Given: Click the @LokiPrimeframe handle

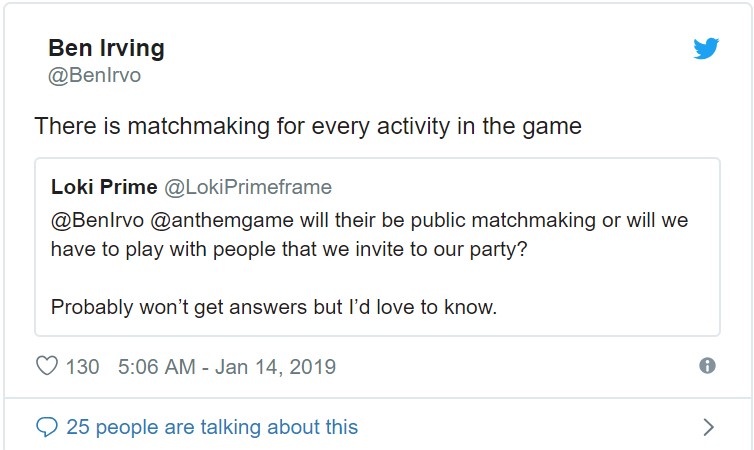Looking at the screenshot, I should tap(247, 187).
